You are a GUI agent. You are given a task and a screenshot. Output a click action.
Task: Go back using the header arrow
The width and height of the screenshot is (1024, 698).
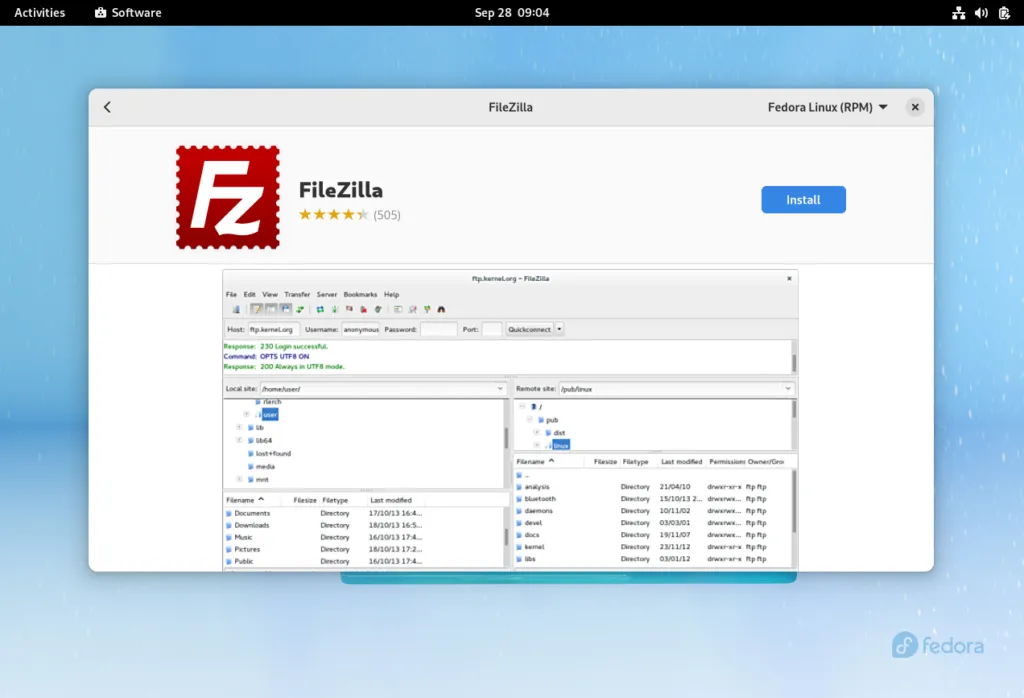point(107,107)
